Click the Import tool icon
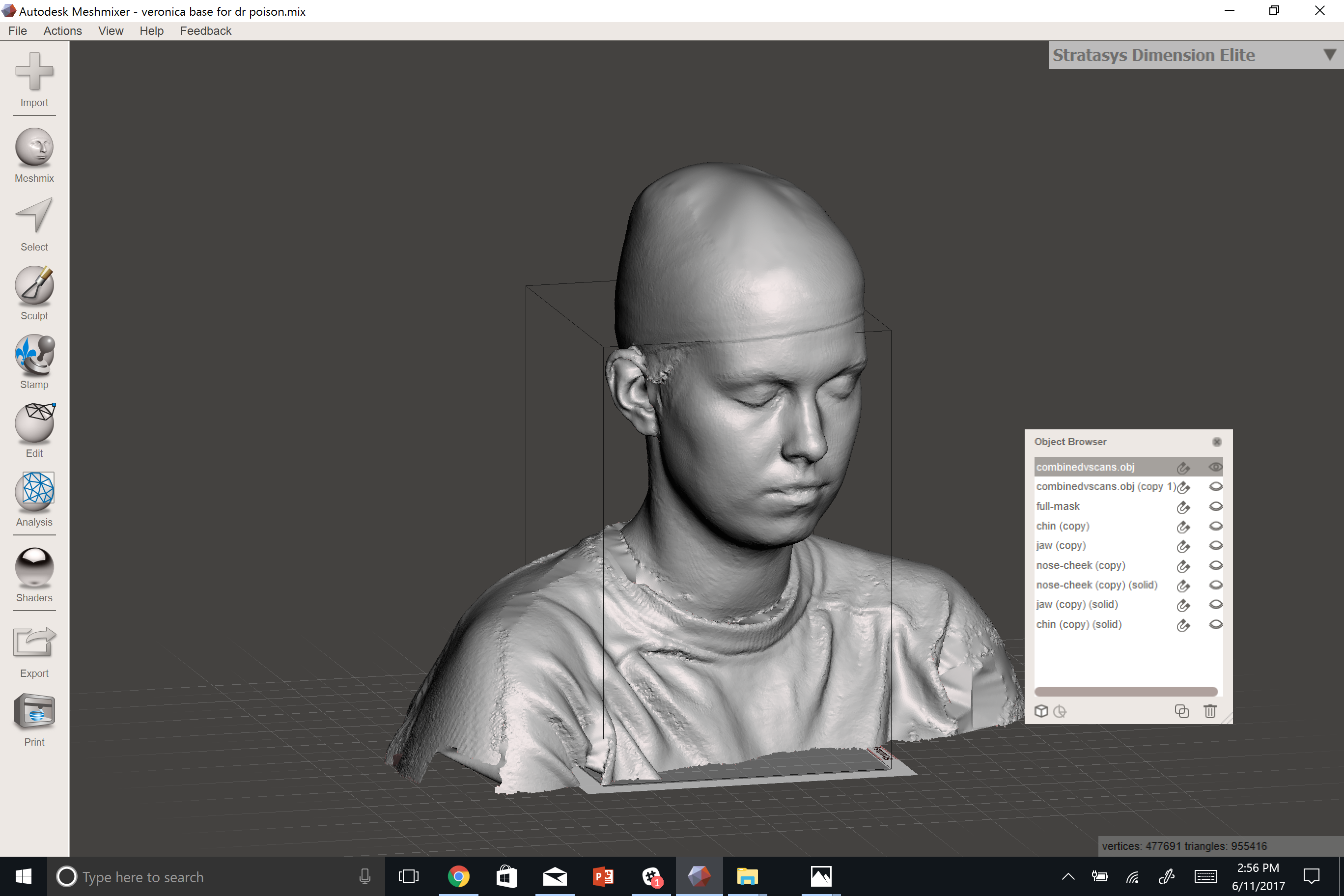 pos(34,71)
